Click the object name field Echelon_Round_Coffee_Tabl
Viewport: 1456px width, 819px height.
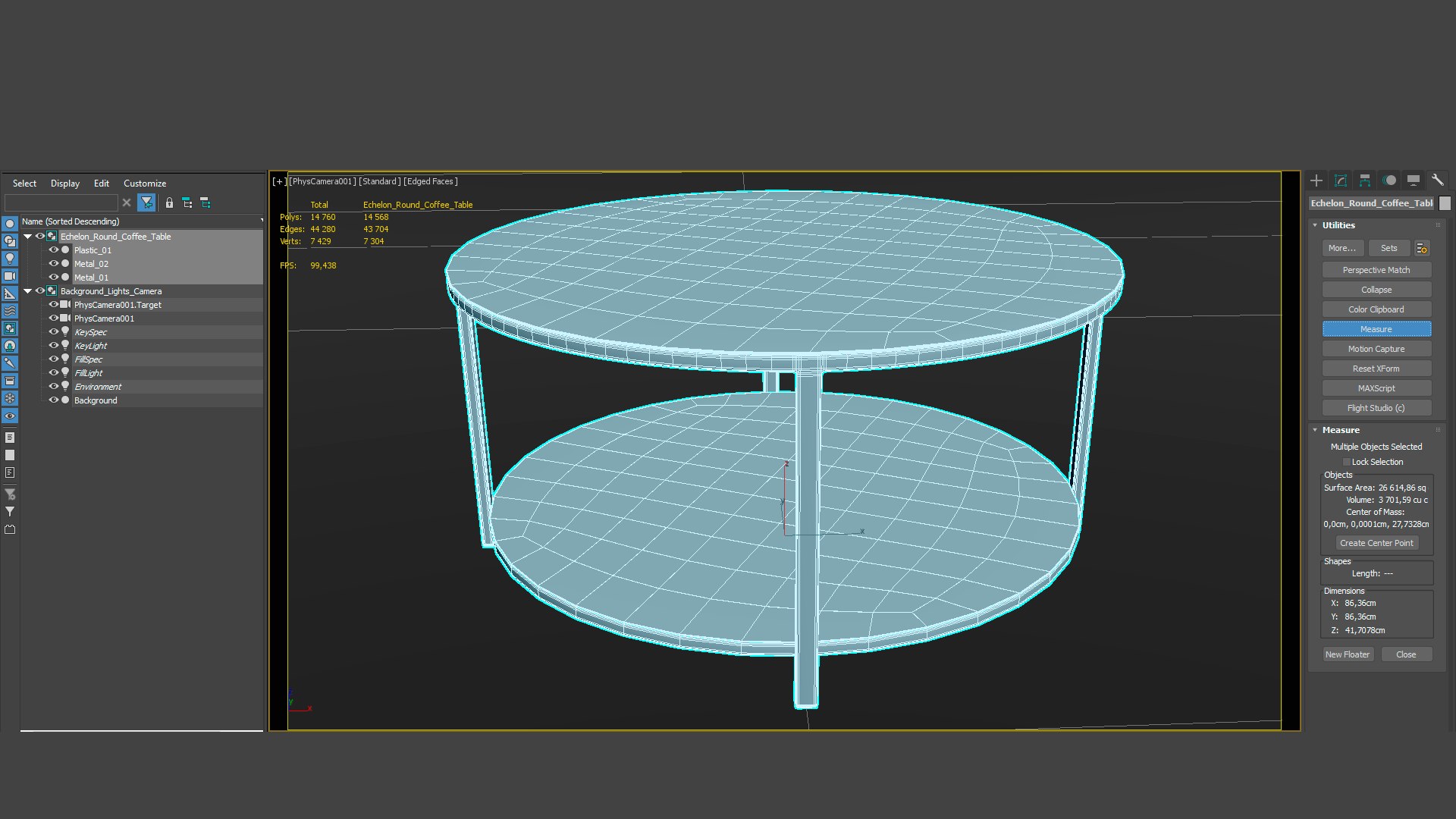pos(1372,203)
